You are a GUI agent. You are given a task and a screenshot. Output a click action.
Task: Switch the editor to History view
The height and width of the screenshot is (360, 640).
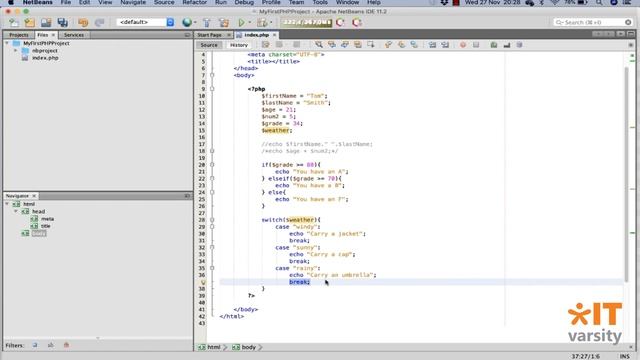239,45
